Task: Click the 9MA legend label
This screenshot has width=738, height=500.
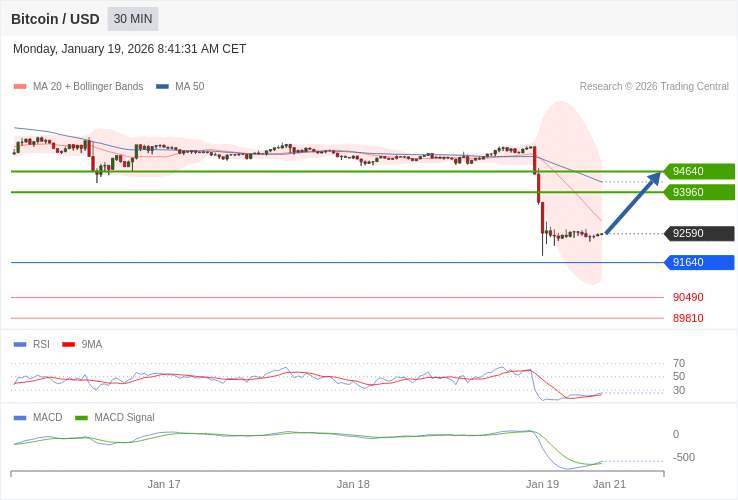Action: [x=92, y=345]
